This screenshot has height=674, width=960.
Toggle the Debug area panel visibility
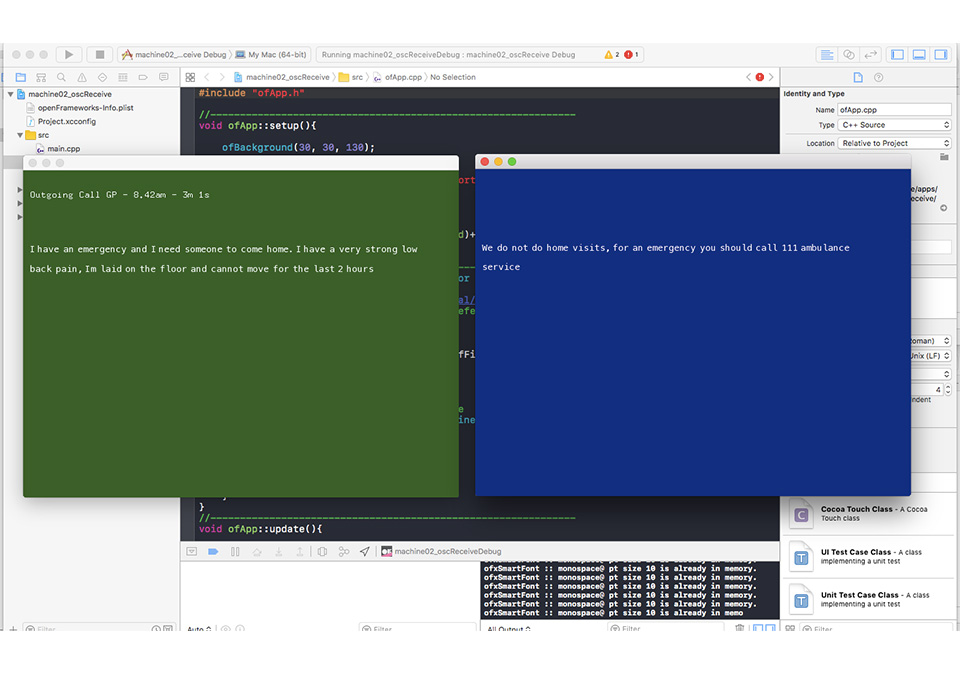[x=919, y=54]
